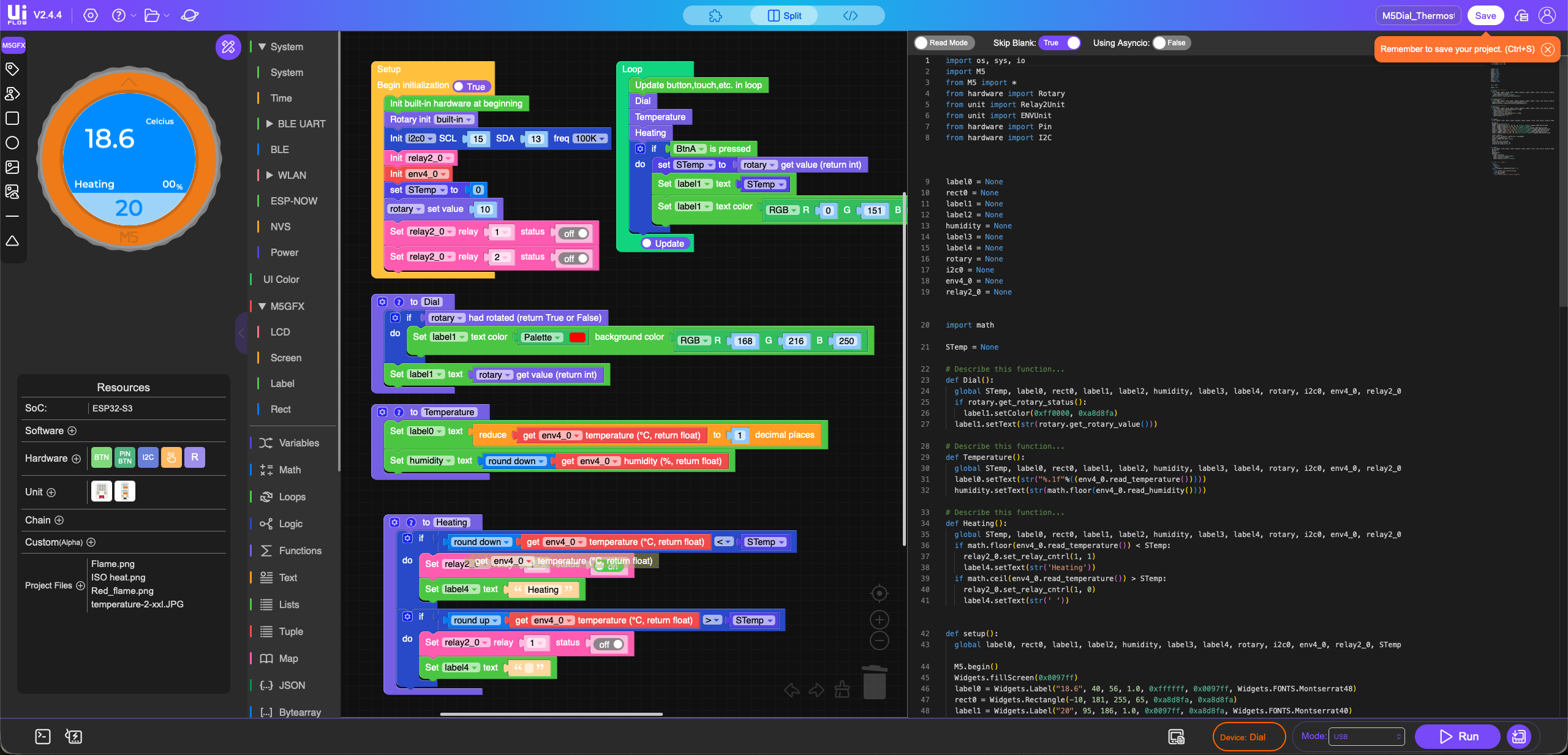
Task: Click the Run button
Action: [x=1458, y=737]
